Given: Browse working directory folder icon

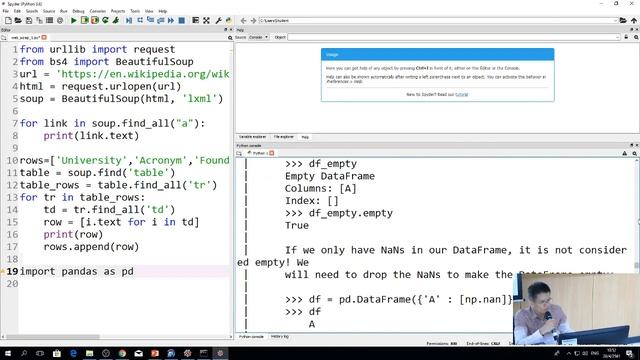Looking at the screenshot, I should (623, 20).
